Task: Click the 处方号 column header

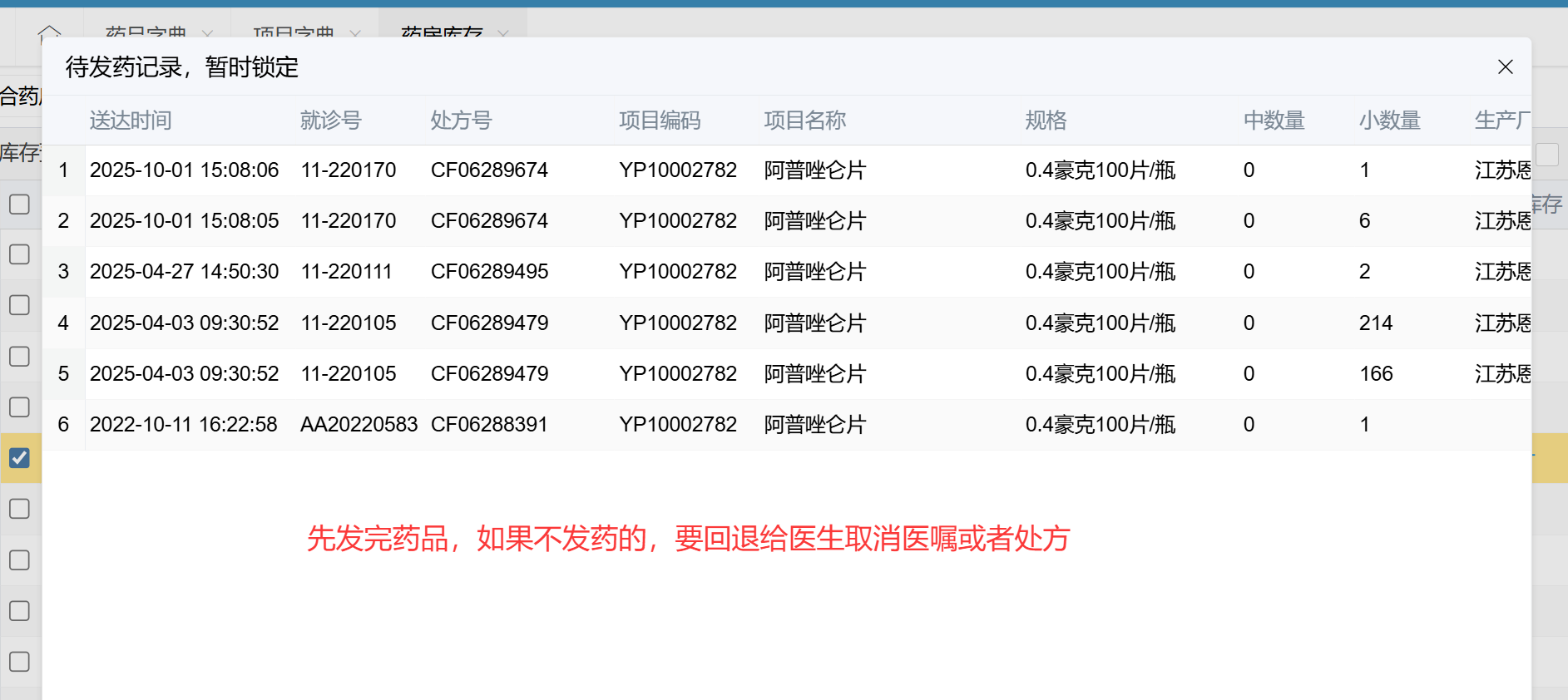Action: 461,121
